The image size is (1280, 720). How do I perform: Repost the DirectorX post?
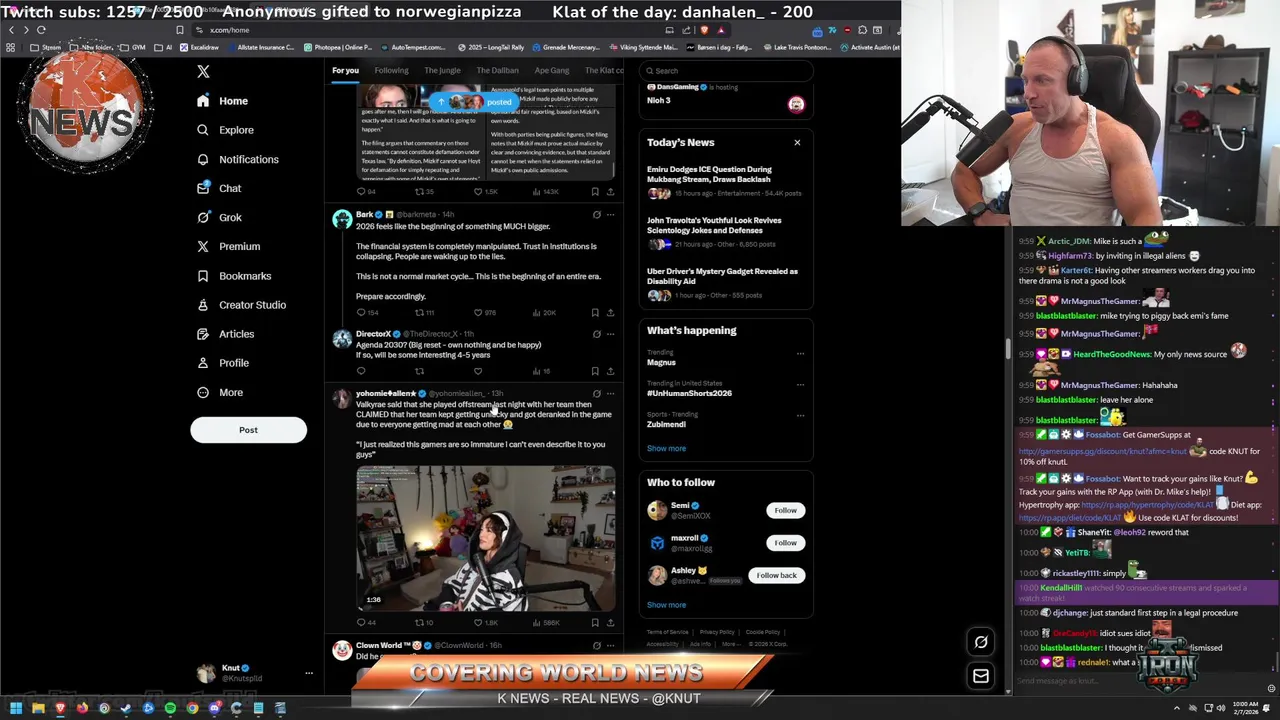point(419,371)
